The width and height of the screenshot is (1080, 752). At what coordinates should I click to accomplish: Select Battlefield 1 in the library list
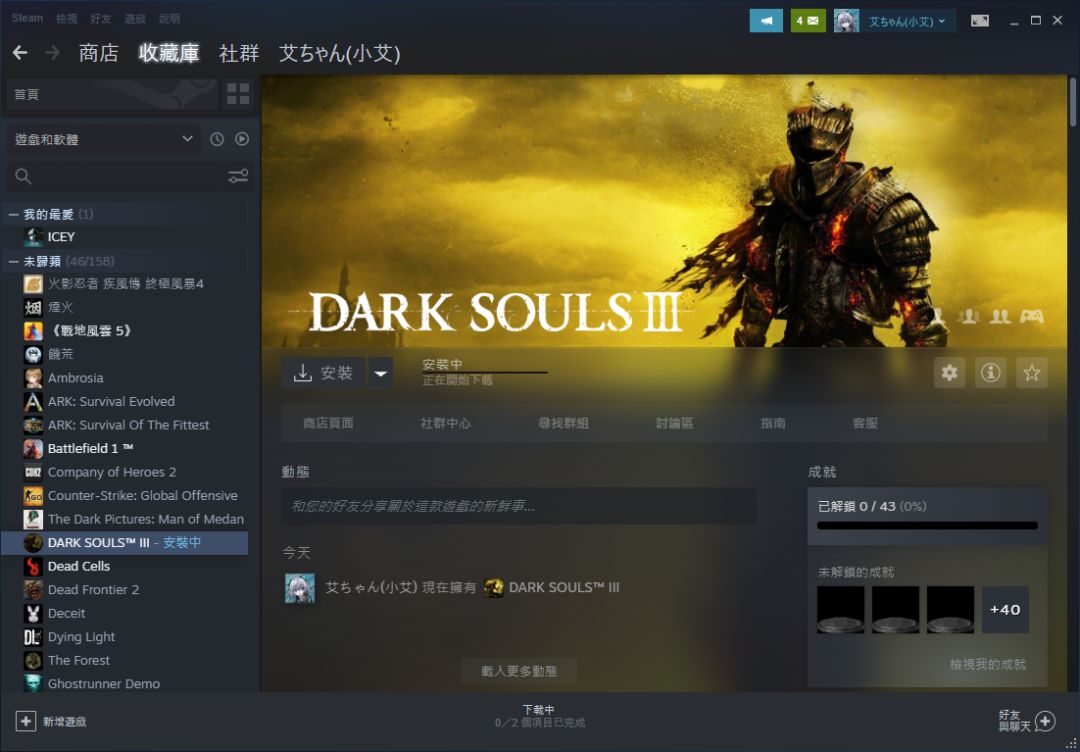tap(125, 448)
